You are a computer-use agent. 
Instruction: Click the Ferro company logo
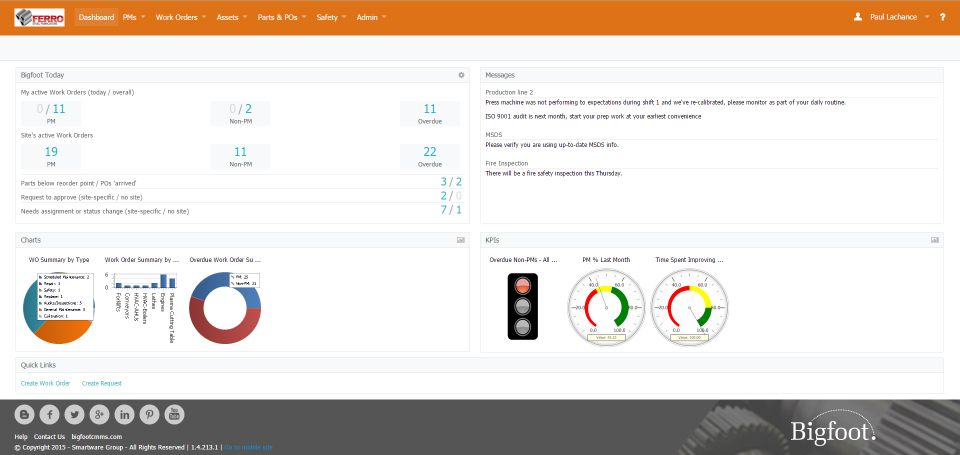(x=40, y=17)
